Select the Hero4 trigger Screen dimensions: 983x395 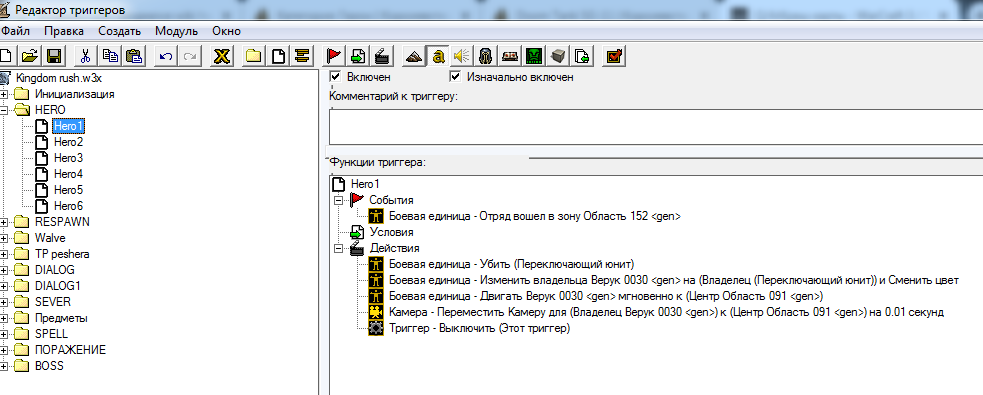(x=68, y=174)
